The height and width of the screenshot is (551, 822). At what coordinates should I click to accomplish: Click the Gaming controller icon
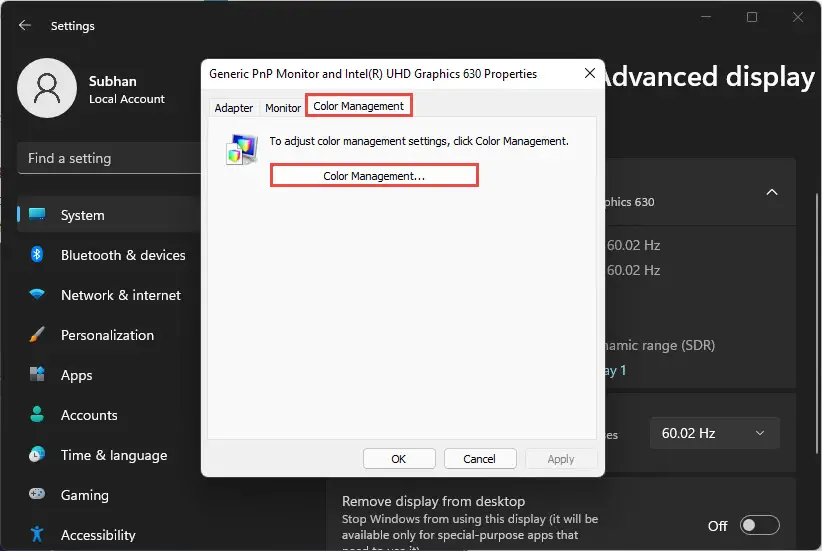[37, 494]
